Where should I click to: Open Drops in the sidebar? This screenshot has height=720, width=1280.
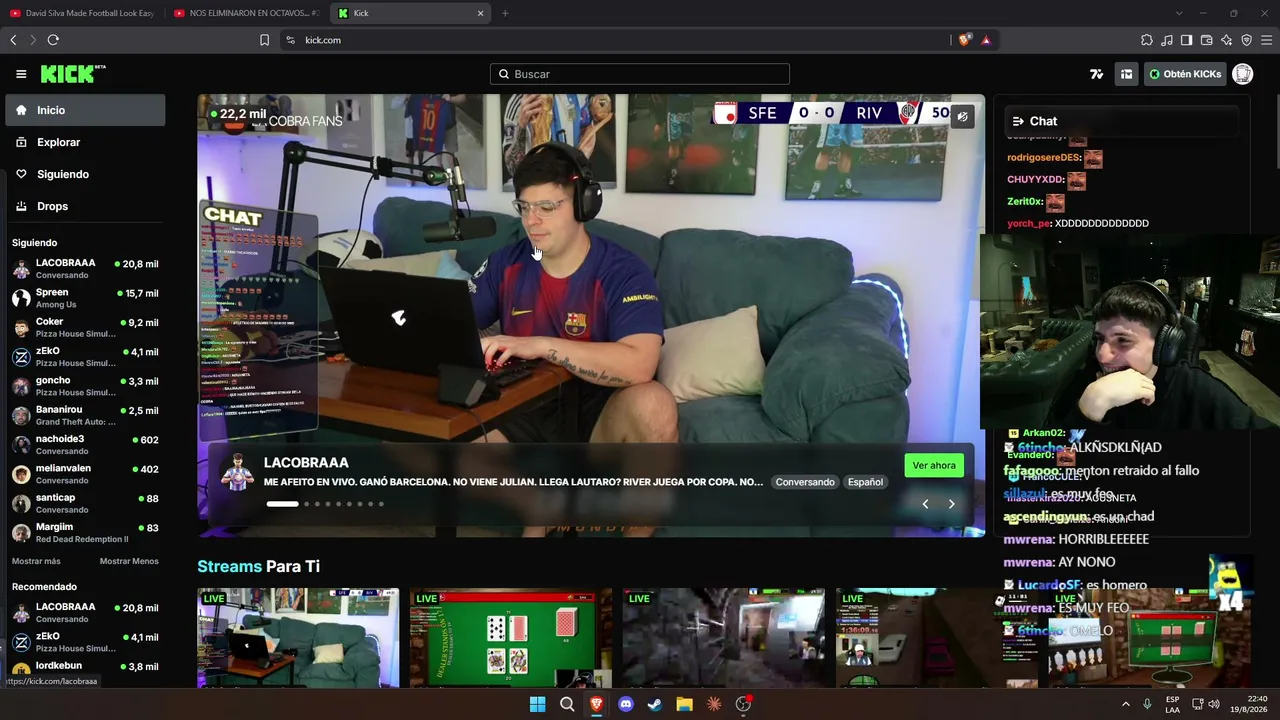[x=85, y=206]
